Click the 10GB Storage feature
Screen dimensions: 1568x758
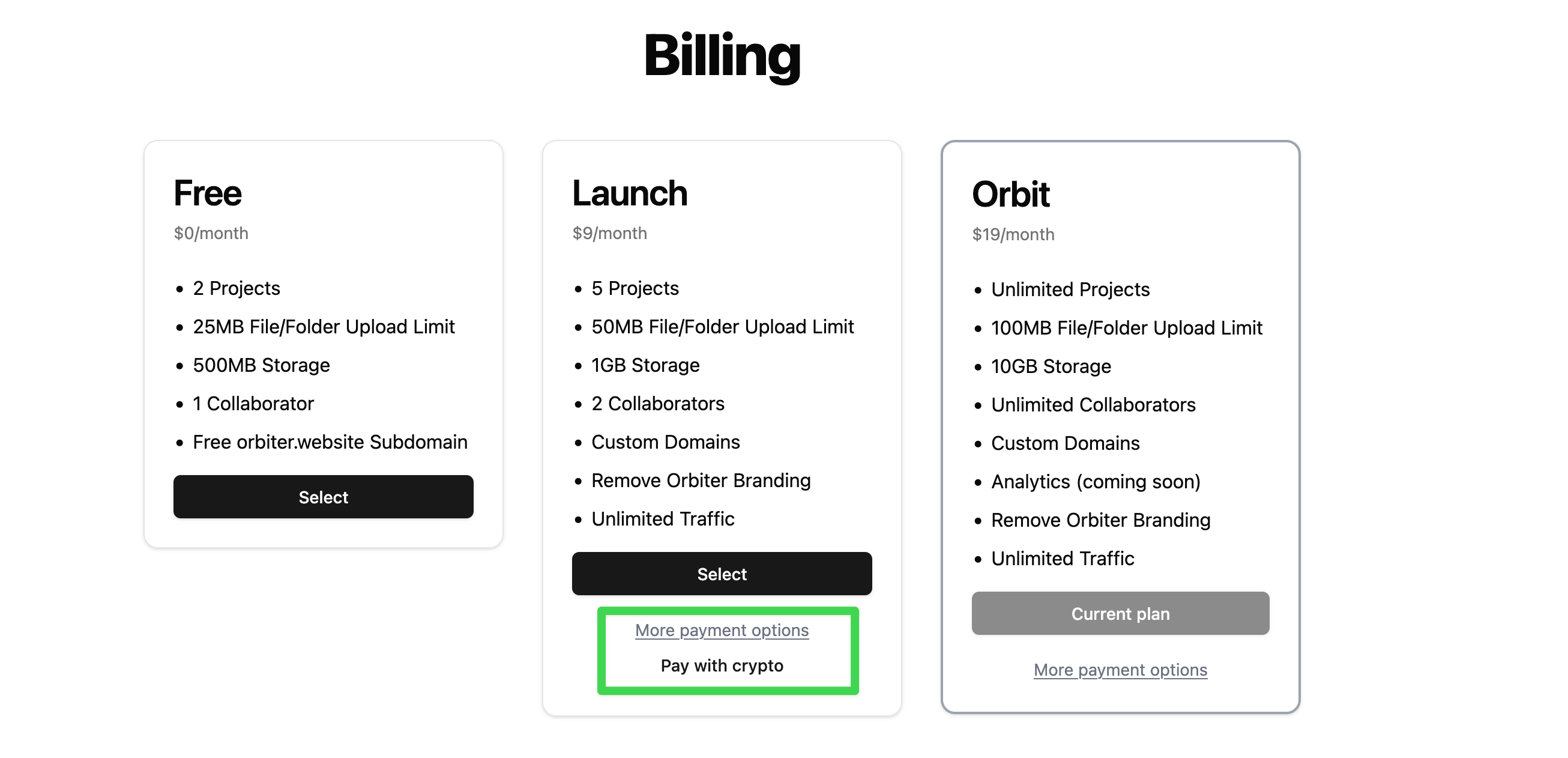pos(1051,366)
